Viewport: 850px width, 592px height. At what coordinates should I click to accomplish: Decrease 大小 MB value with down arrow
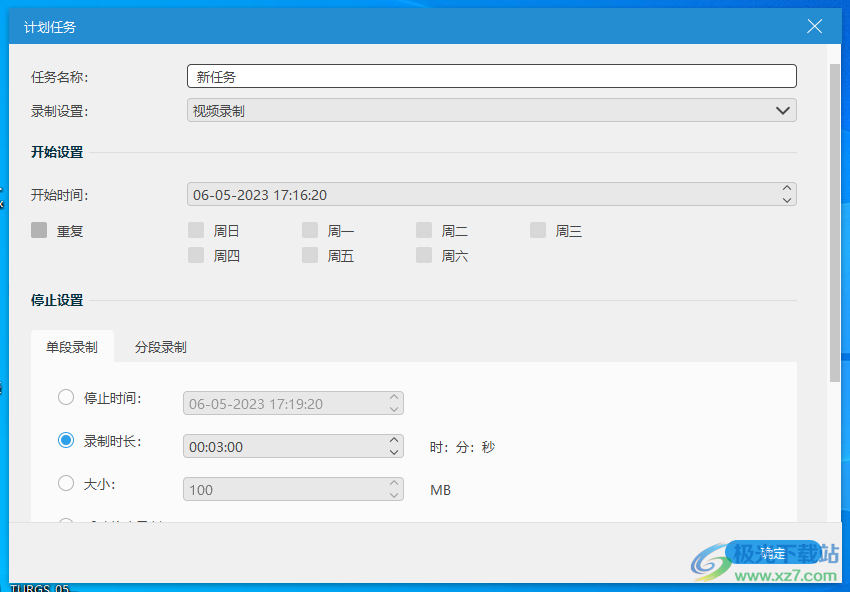tap(394, 495)
